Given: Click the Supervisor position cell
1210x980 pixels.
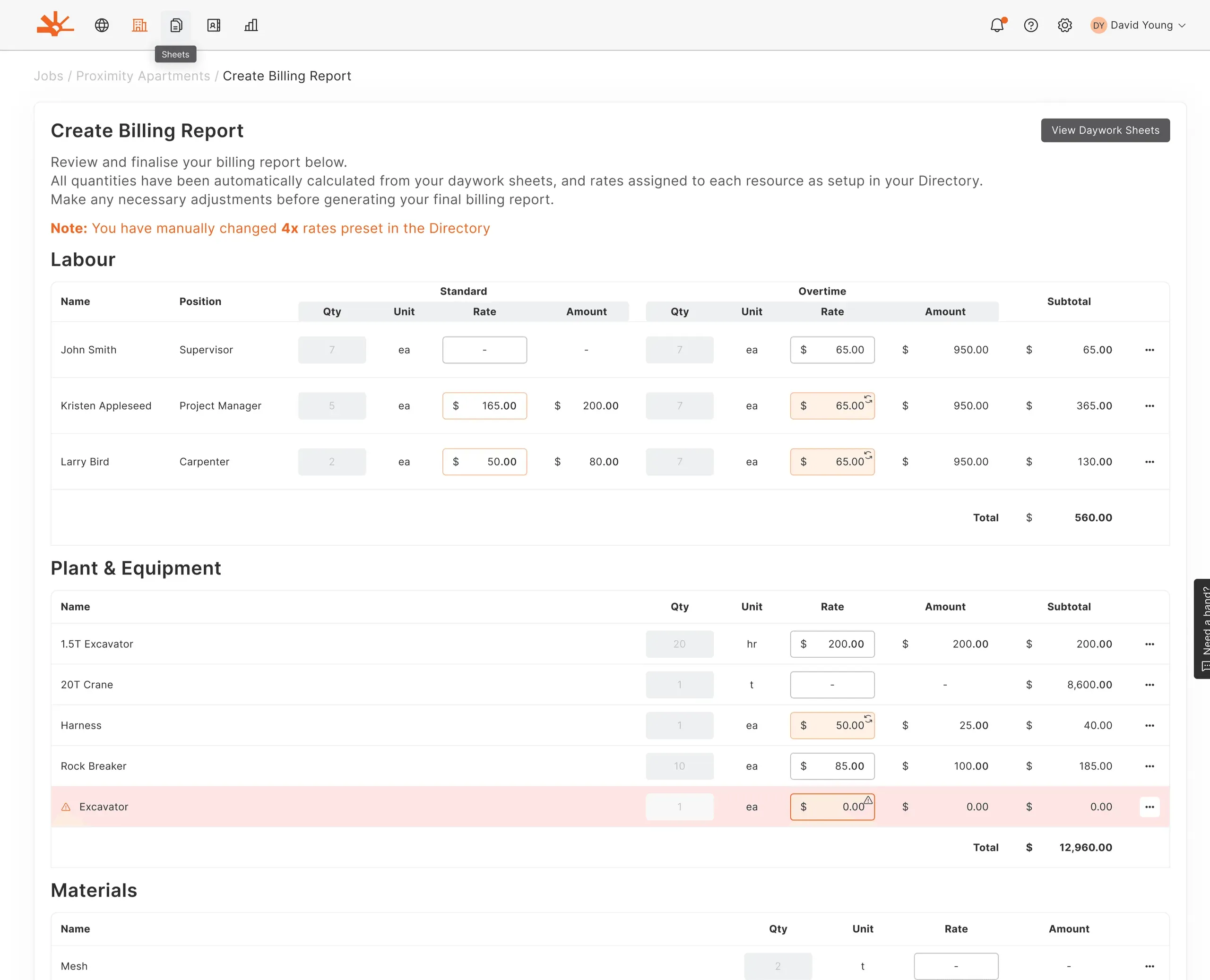Looking at the screenshot, I should click(206, 350).
